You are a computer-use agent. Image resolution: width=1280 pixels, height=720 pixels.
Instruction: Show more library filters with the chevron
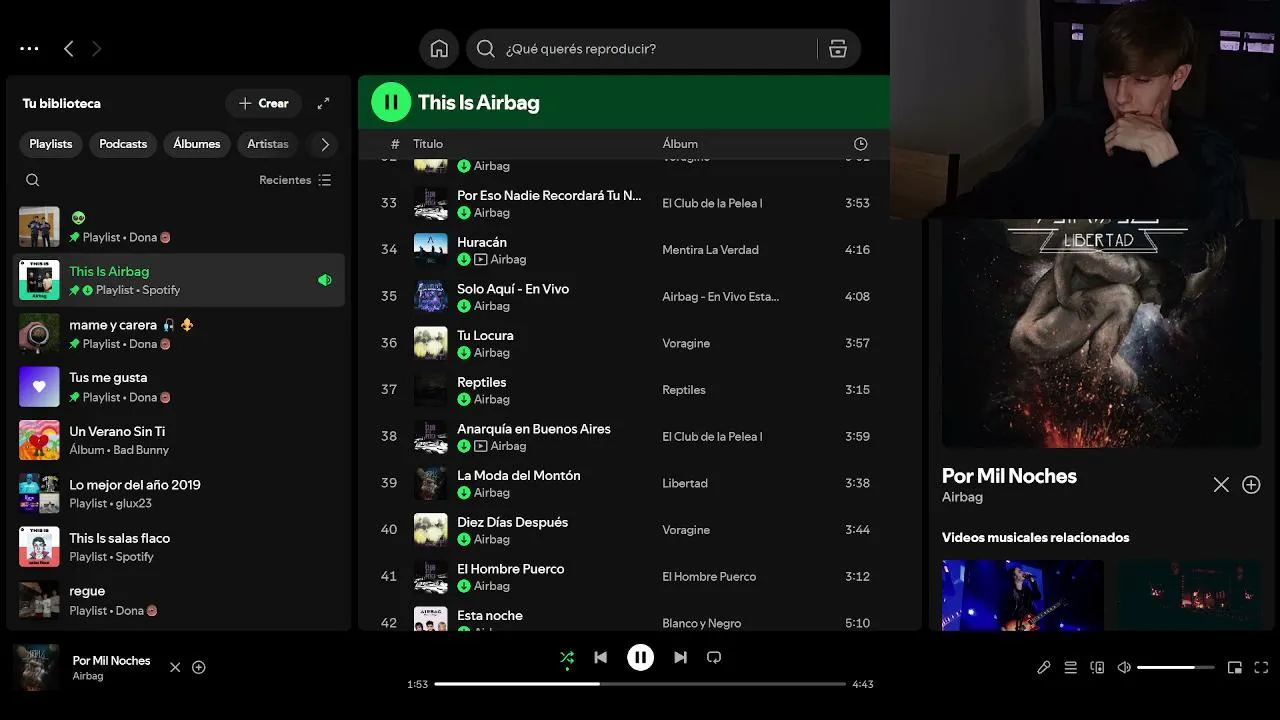tap(325, 144)
